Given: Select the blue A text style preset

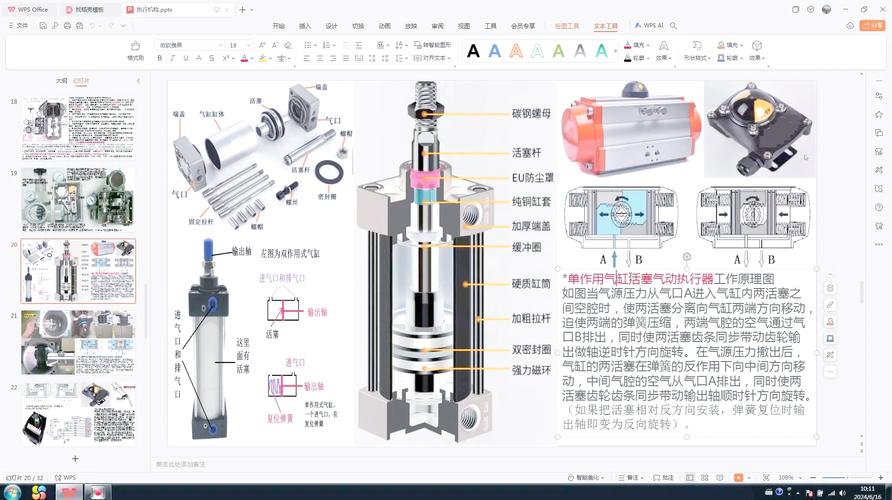Looking at the screenshot, I should 495,51.
